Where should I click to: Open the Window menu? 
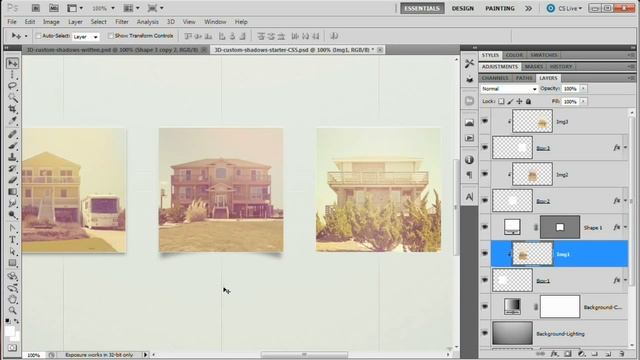click(215, 22)
